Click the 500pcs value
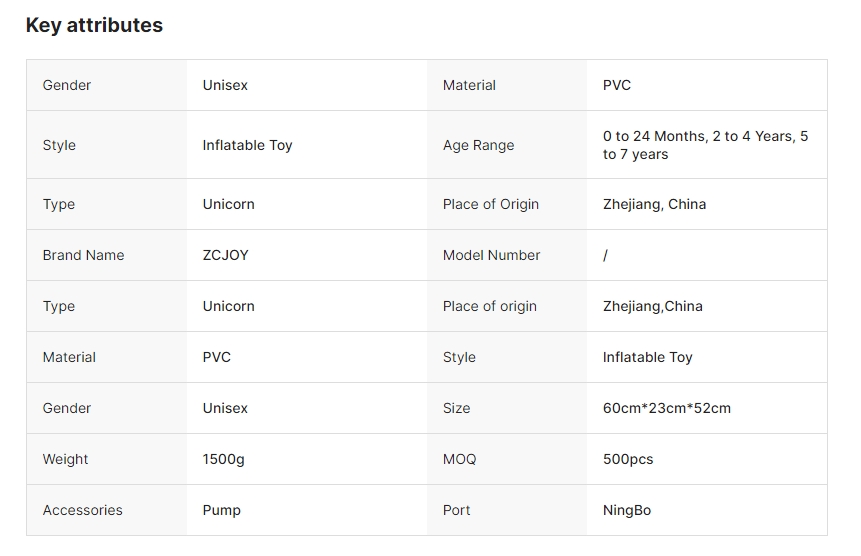This screenshot has height=556, width=861. 627,459
